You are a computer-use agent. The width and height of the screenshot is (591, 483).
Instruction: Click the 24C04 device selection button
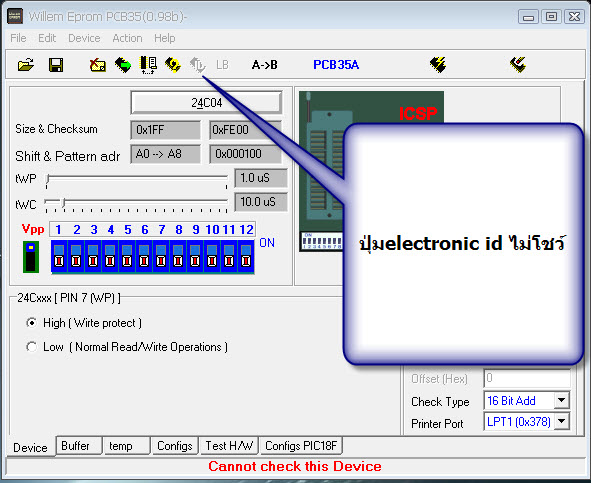coord(206,103)
